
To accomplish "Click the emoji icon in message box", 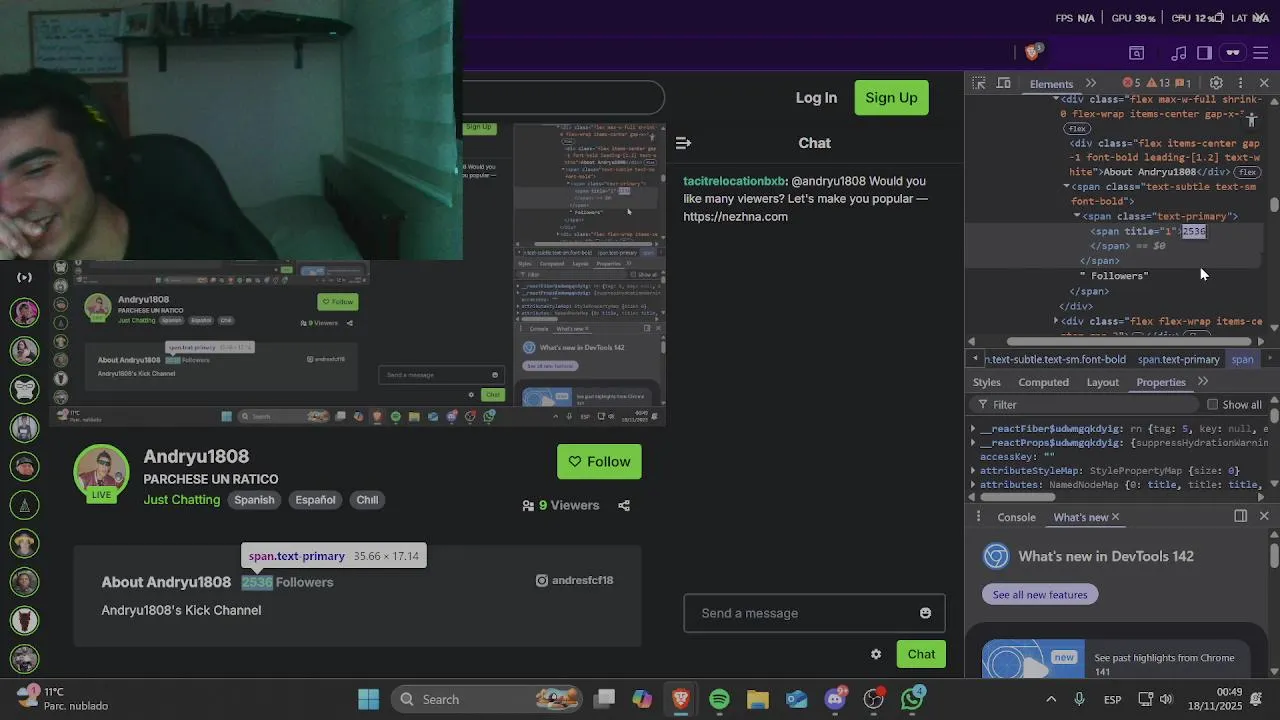I will point(925,613).
